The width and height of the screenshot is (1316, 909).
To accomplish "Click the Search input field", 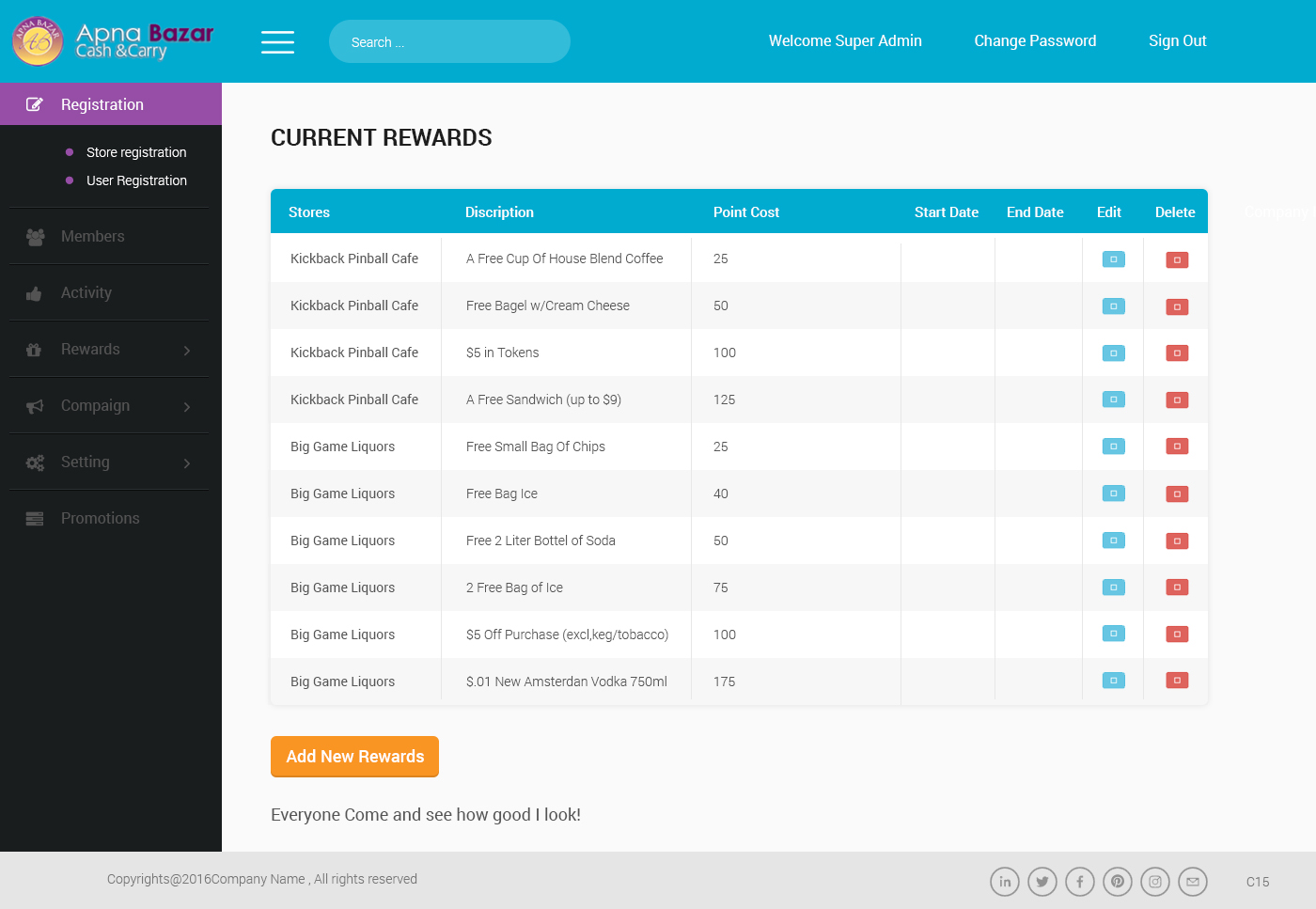I will pos(449,42).
